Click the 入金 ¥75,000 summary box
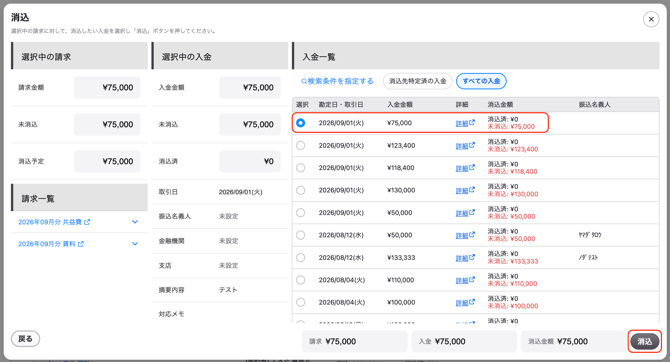 [464, 341]
